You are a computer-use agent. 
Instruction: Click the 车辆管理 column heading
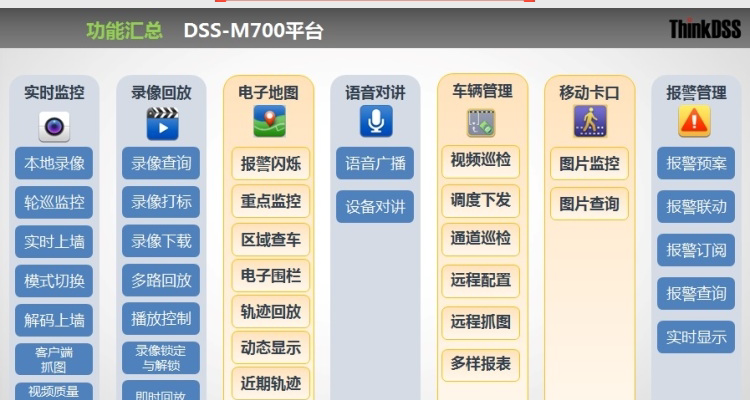click(482, 90)
